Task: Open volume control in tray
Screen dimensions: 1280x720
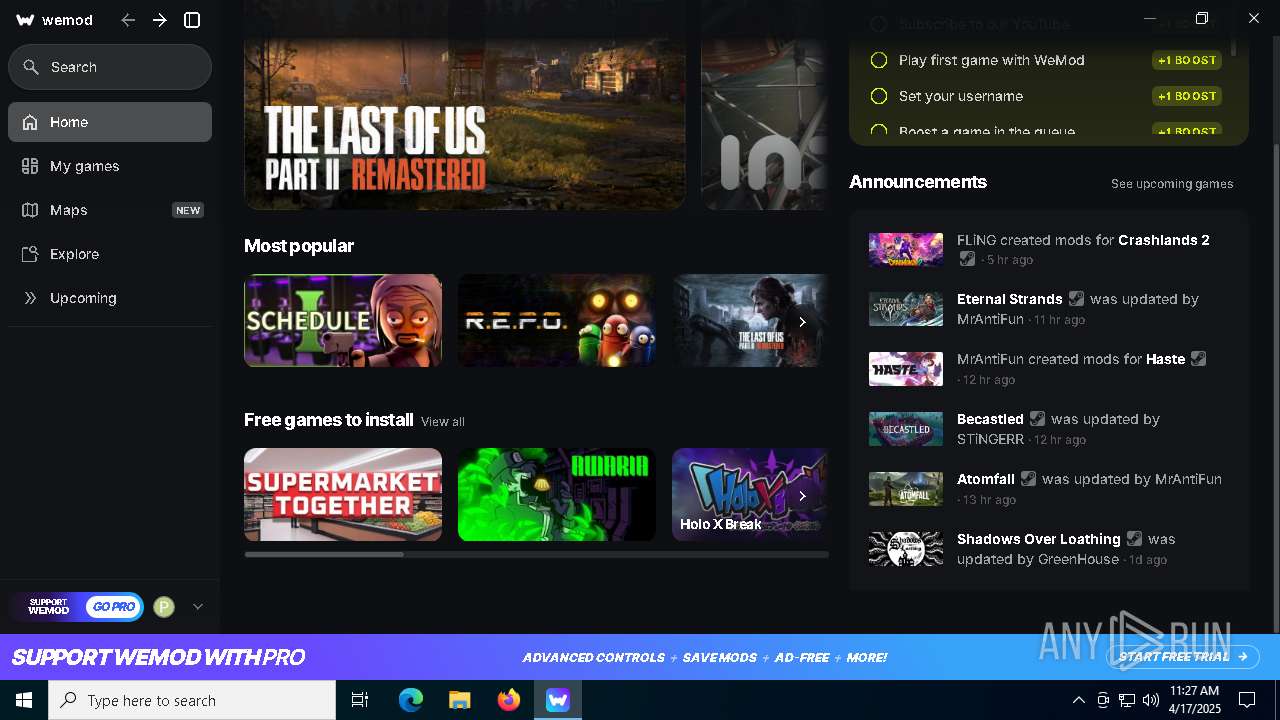Action: pyautogui.click(x=1151, y=700)
